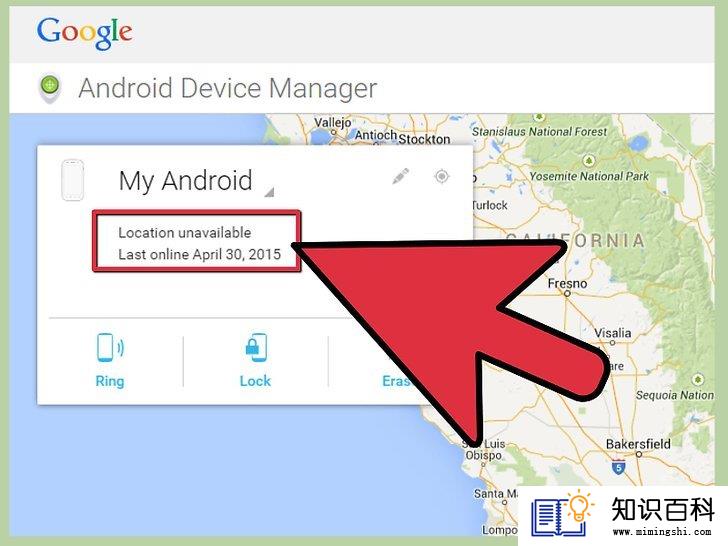Click Visalia city marker on map
The image size is (728, 546).
click(x=612, y=343)
